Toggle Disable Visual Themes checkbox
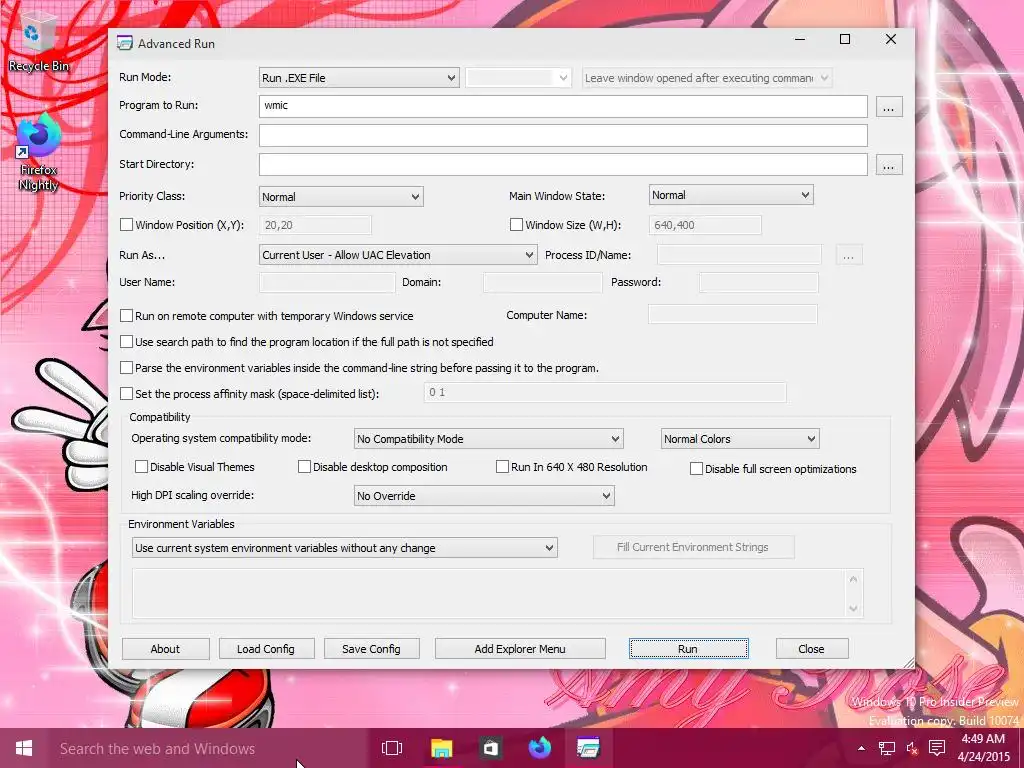The width and height of the screenshot is (1024, 768). click(x=141, y=467)
